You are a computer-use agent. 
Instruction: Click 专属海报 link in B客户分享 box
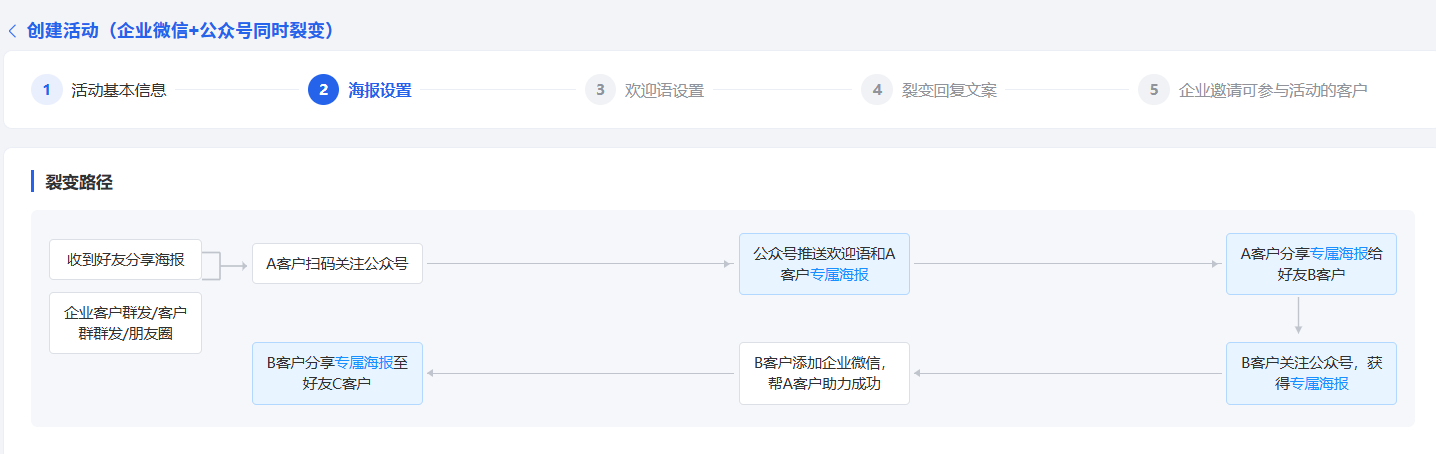tap(365, 363)
